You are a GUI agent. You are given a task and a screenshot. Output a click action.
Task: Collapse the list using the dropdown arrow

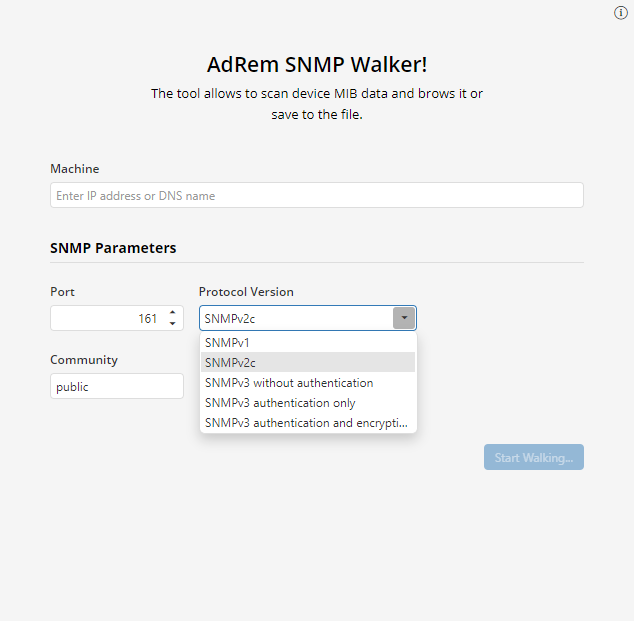coord(404,318)
